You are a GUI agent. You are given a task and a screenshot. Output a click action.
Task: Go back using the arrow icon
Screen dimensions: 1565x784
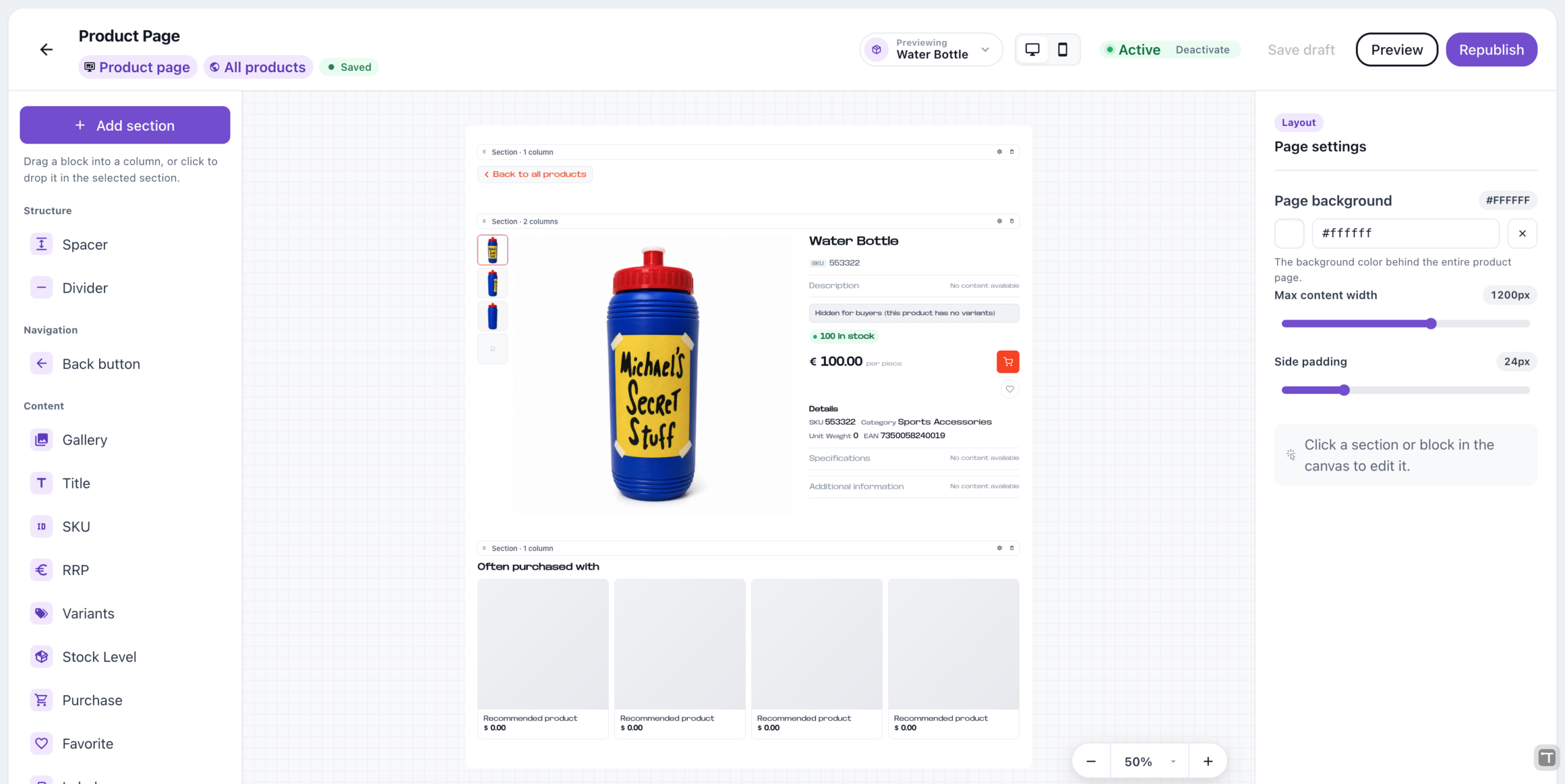click(x=46, y=49)
